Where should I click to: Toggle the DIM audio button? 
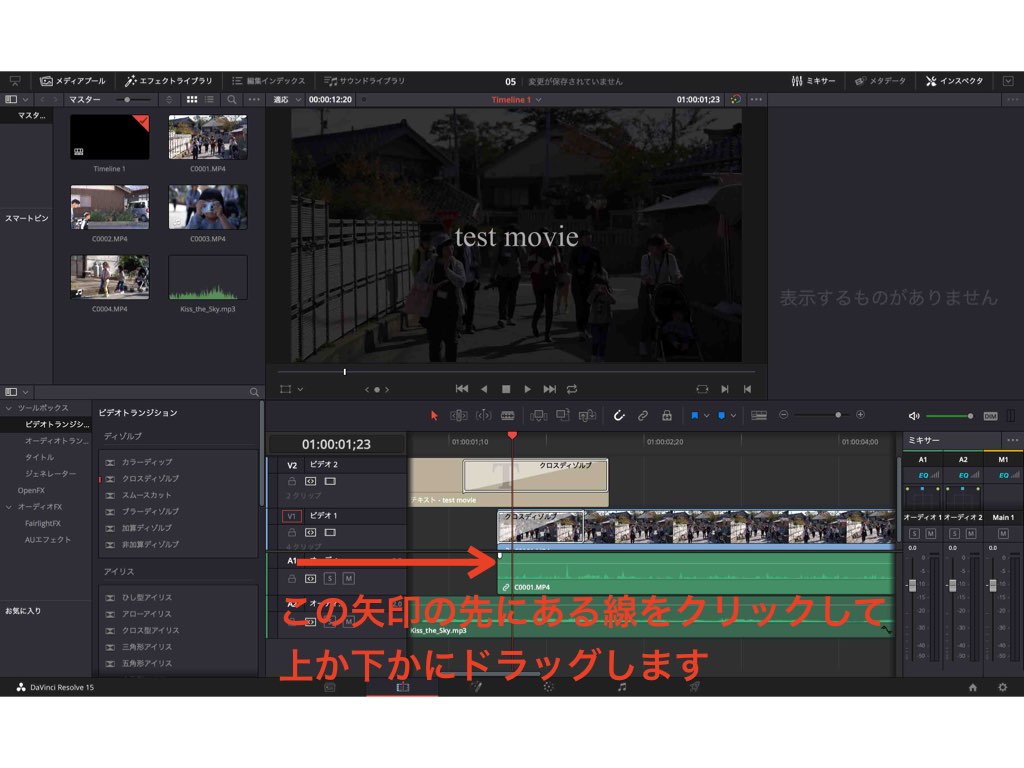[x=991, y=416]
